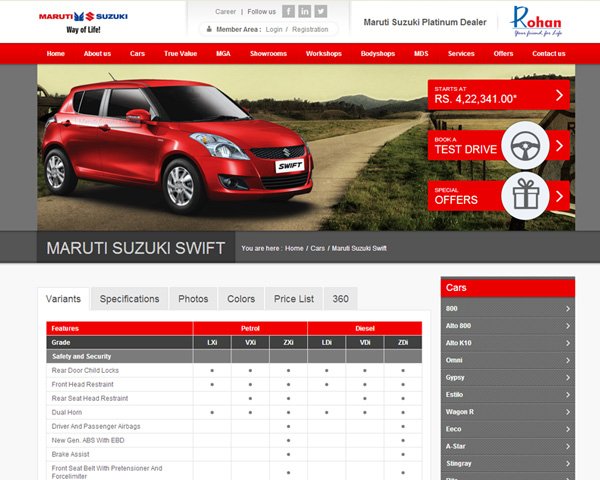Click the Registration link
Screen dimensions: 600x480
coord(310,30)
